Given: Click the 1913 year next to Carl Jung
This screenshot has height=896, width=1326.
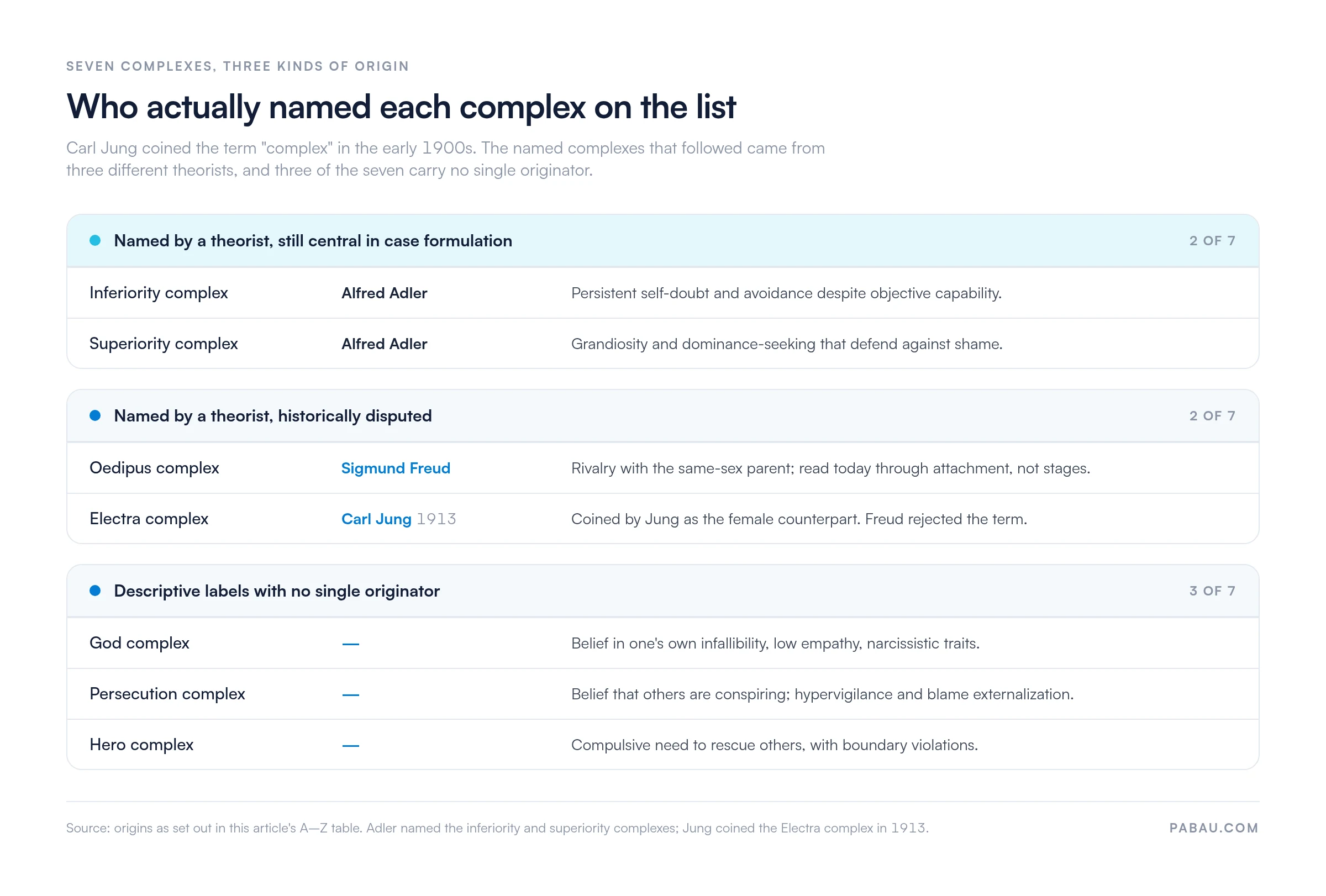Looking at the screenshot, I should [436, 519].
